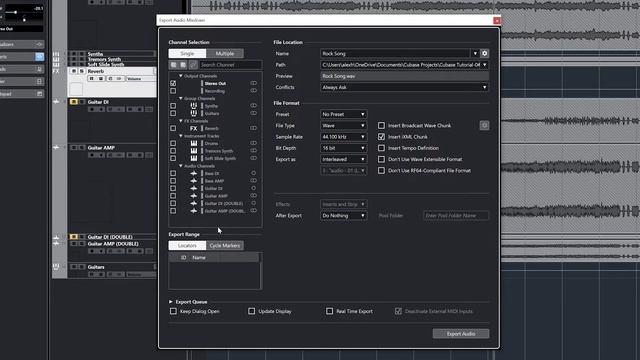Click the Reverb channel-width icon in list
The height and width of the screenshot is (360, 640).
[x=253, y=128]
